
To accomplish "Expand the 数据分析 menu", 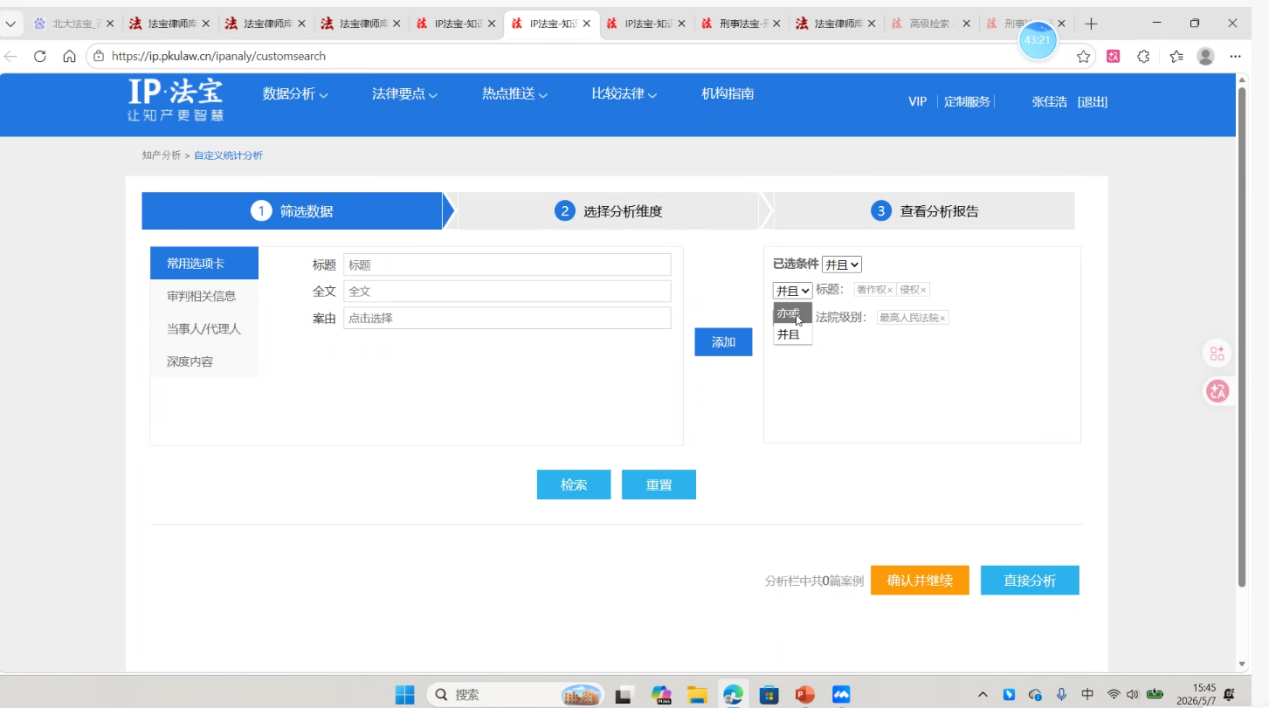I will (295, 94).
